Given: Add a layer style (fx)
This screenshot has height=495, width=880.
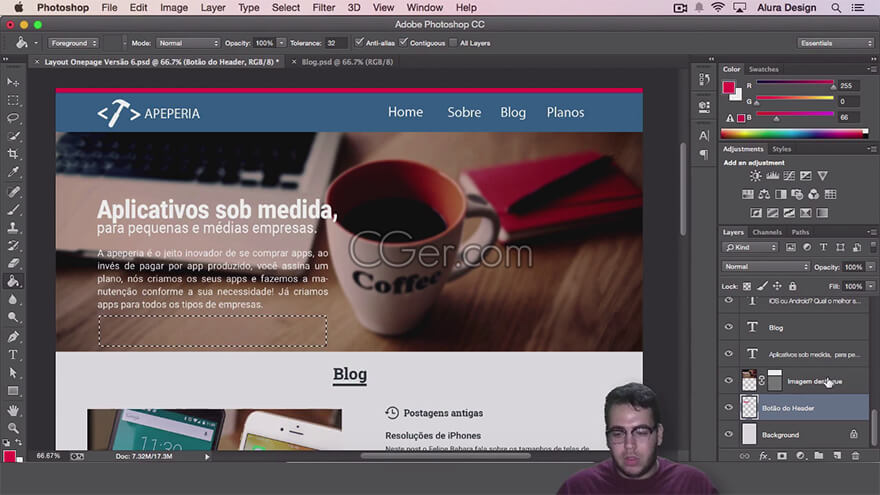Looking at the screenshot, I should click(x=764, y=456).
